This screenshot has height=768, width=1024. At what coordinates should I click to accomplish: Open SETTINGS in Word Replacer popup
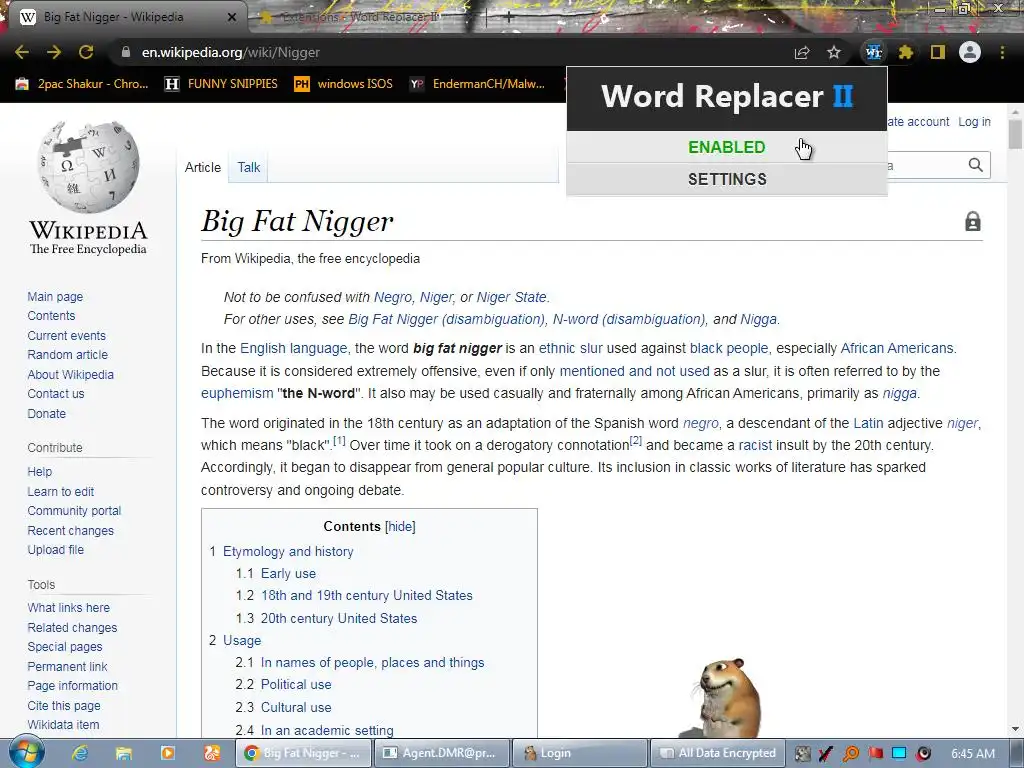click(727, 179)
